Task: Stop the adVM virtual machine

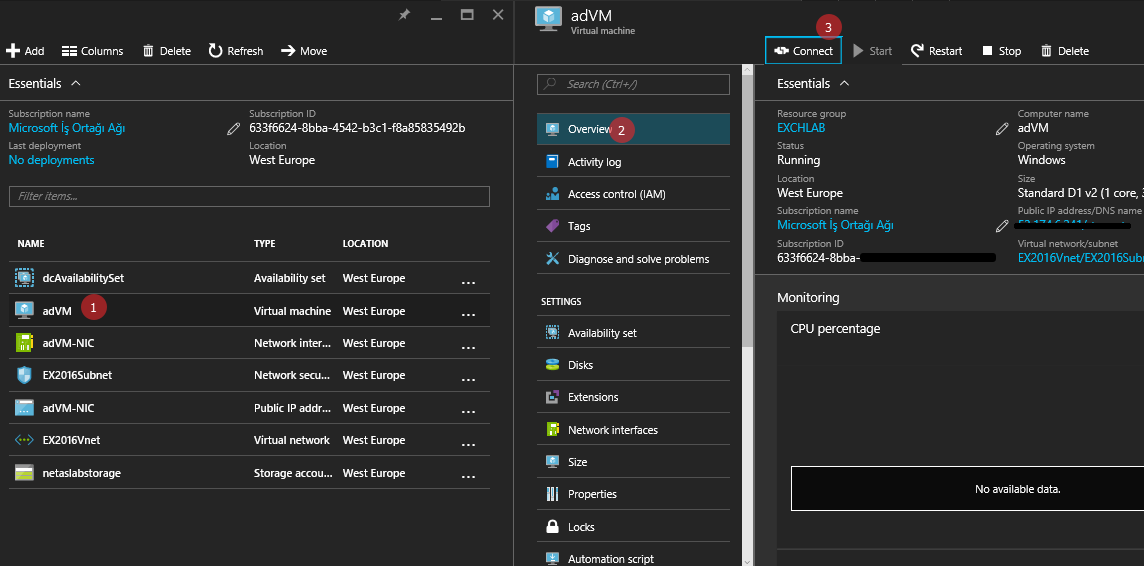Action: pos(1002,51)
